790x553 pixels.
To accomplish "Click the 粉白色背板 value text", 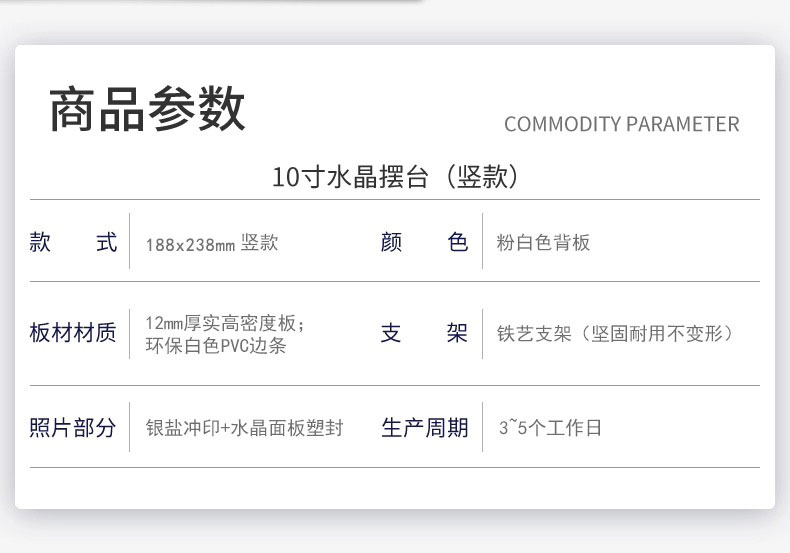I will tap(543, 242).
